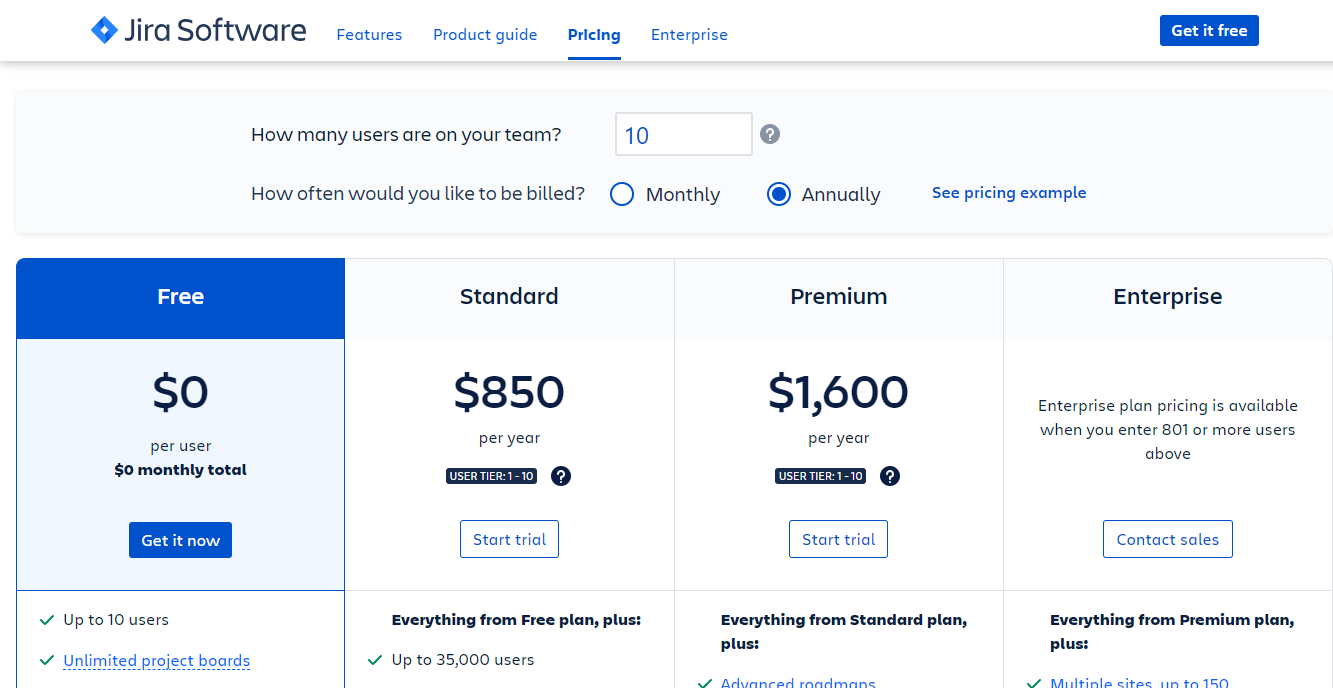Image resolution: width=1333 pixels, height=688 pixels.
Task: Select Monthly billing radio button
Action: coord(622,194)
